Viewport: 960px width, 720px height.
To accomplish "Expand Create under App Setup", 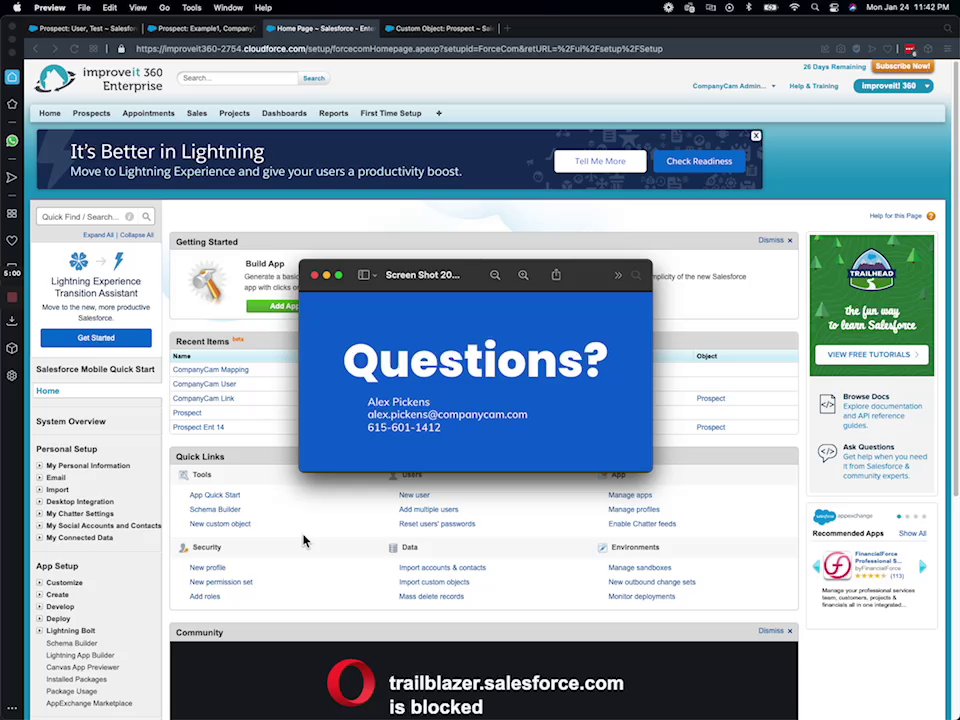I will click(40, 594).
